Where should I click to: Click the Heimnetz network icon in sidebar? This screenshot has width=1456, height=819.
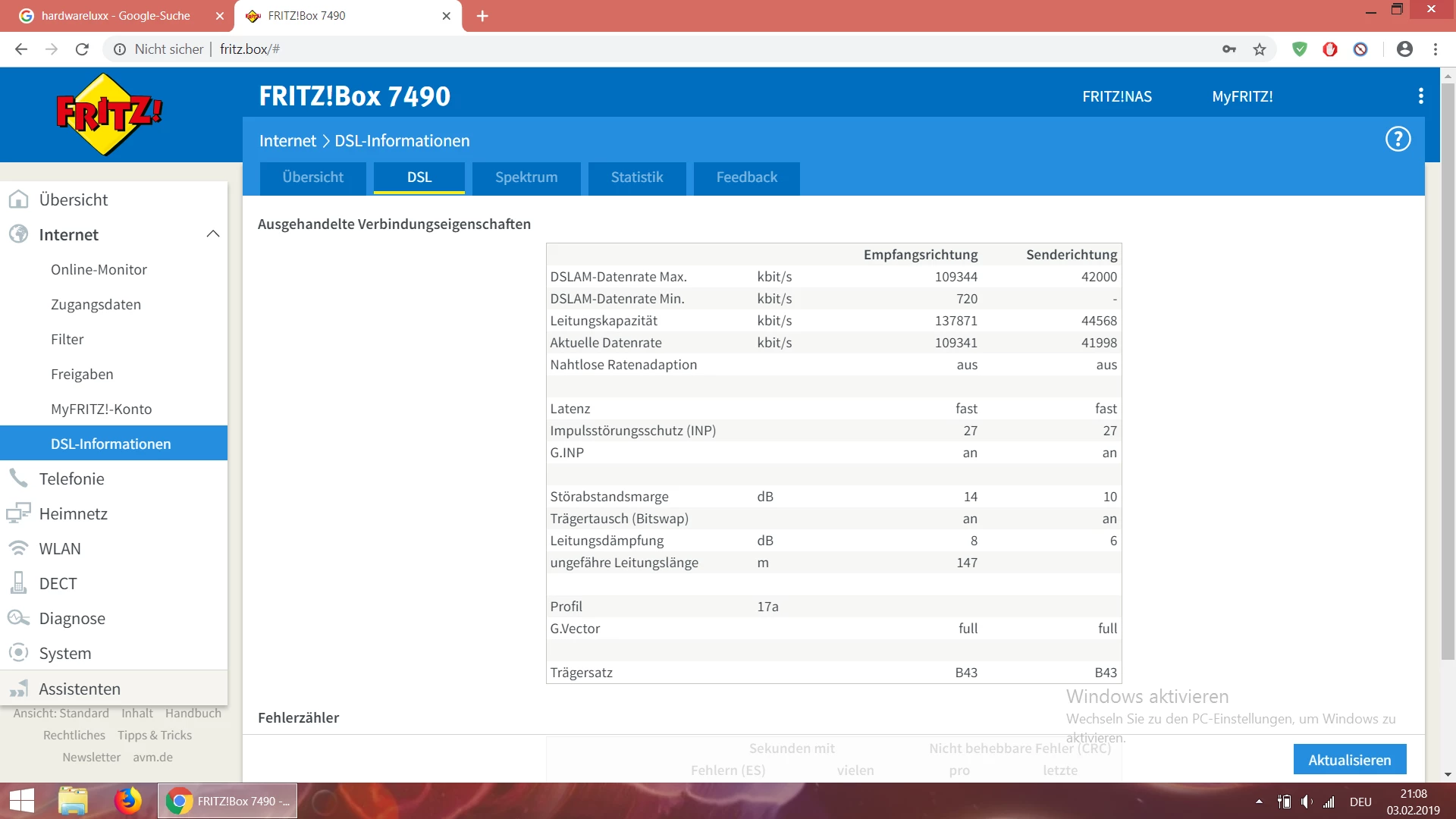click(18, 513)
